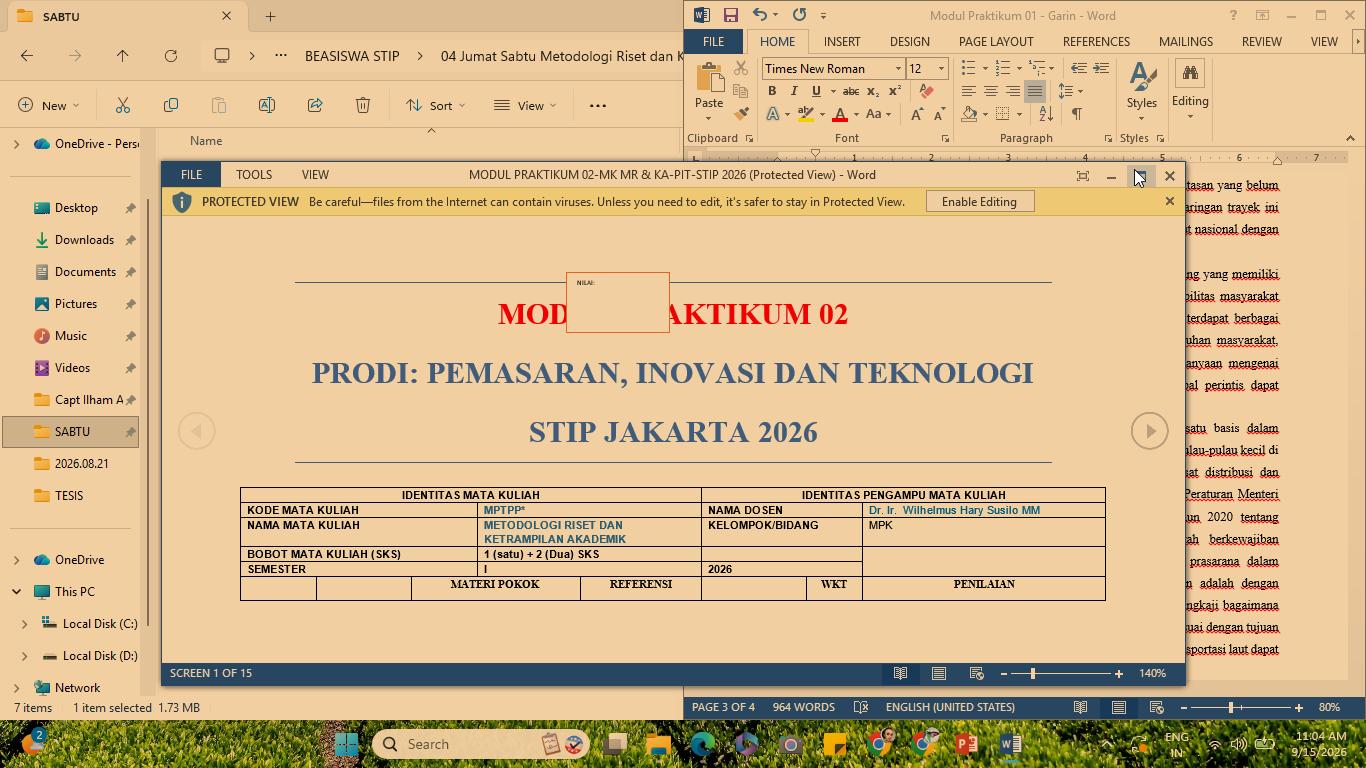
Task: Select the TESIS folder in the sidebar
Action: 70,495
